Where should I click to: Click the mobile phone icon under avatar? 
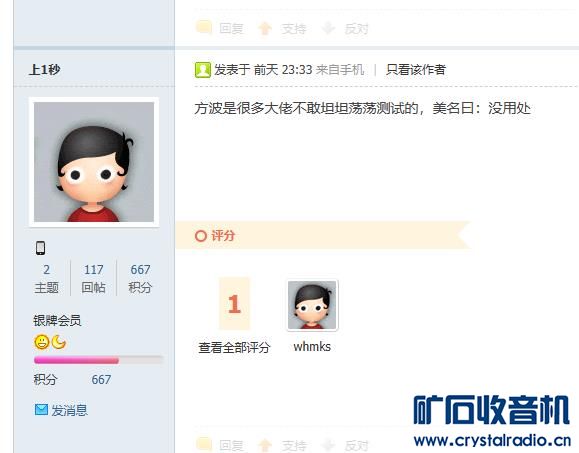pos(41,248)
